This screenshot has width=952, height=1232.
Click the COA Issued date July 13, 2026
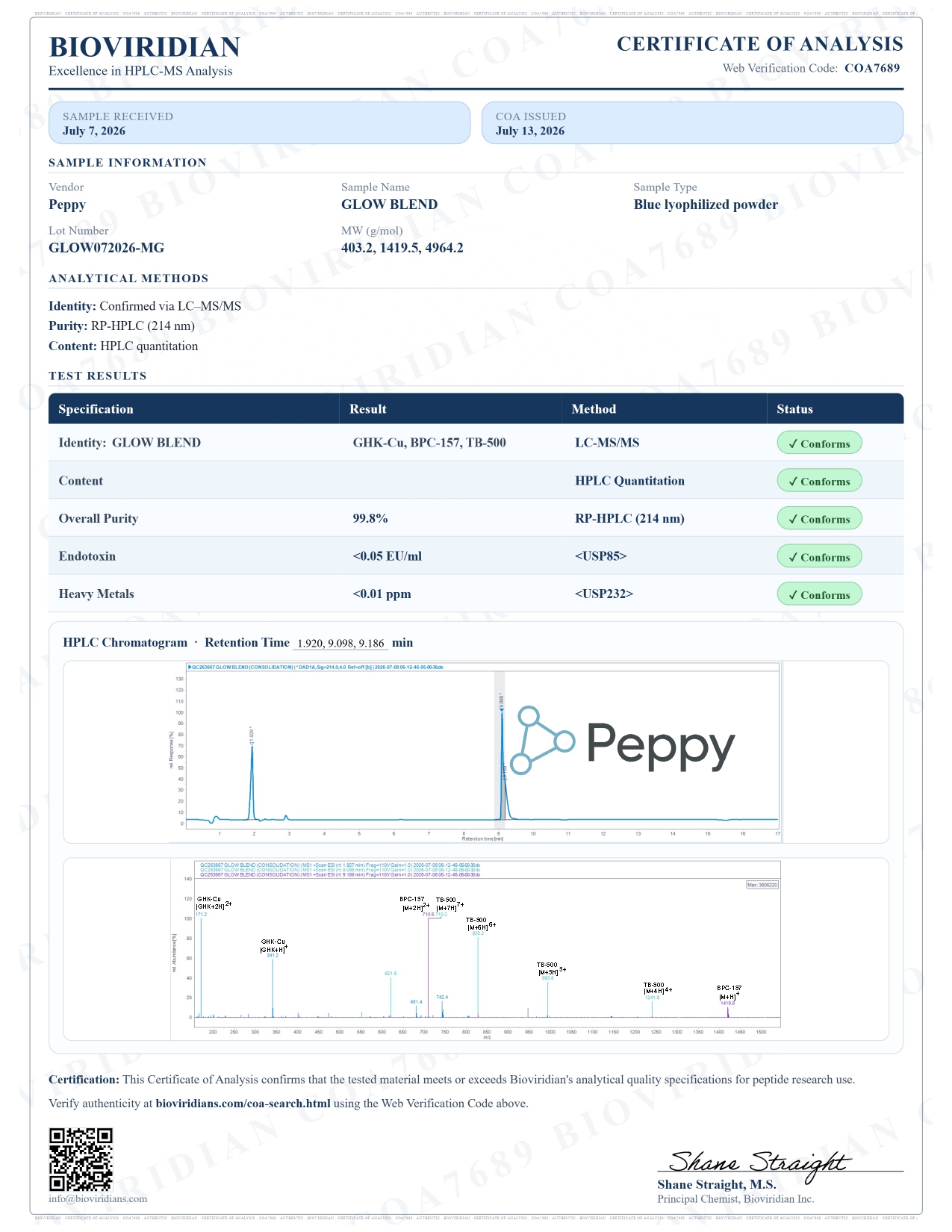530,131
